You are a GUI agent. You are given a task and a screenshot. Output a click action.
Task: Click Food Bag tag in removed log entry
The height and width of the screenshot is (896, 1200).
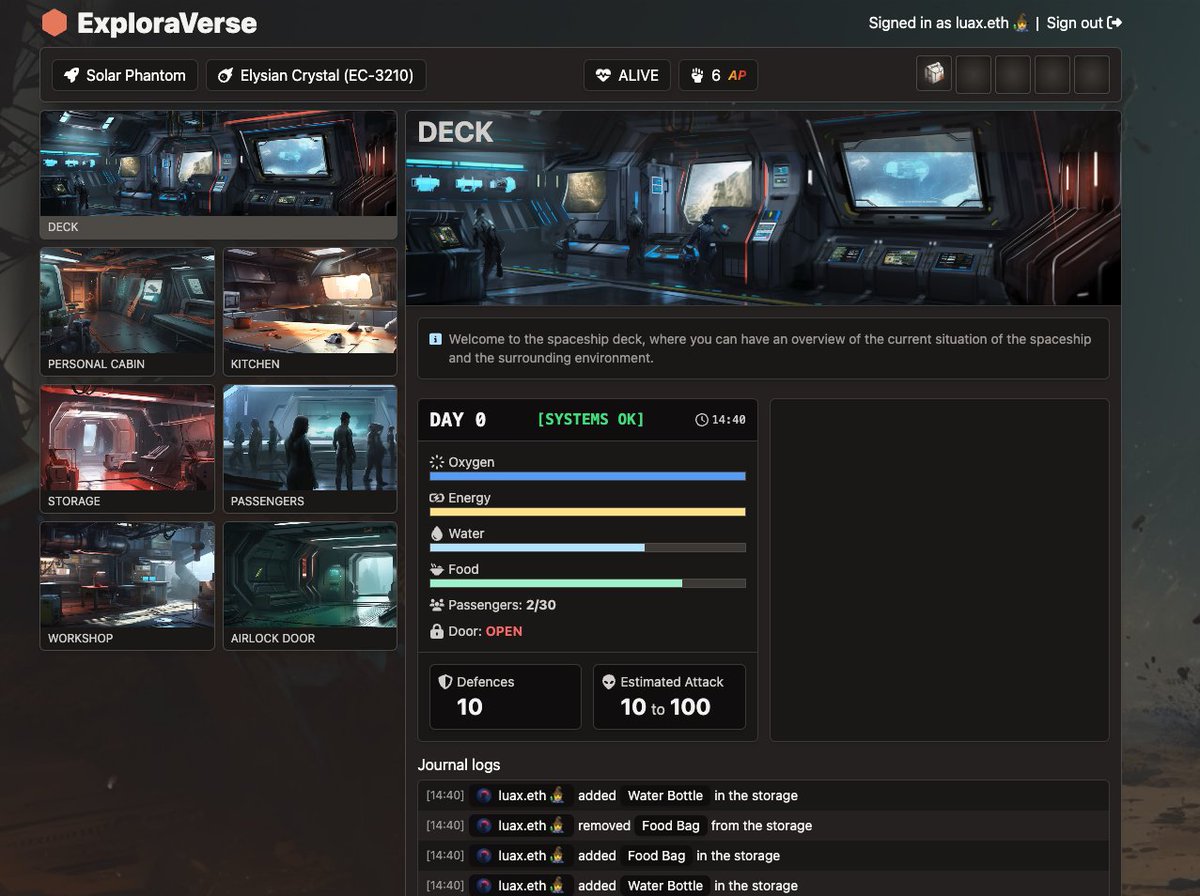click(x=671, y=826)
